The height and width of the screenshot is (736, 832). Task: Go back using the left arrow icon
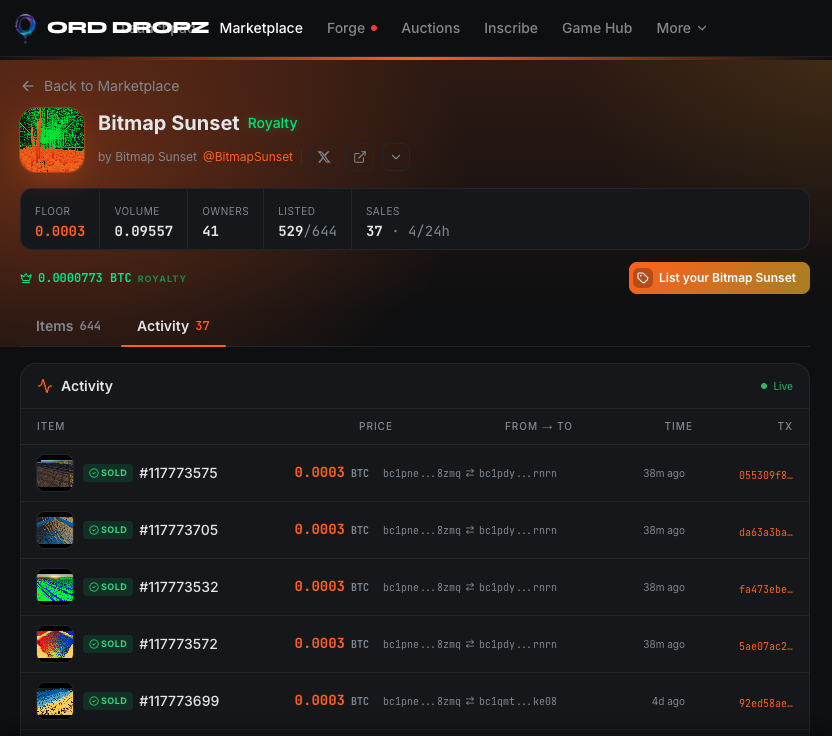pos(28,86)
